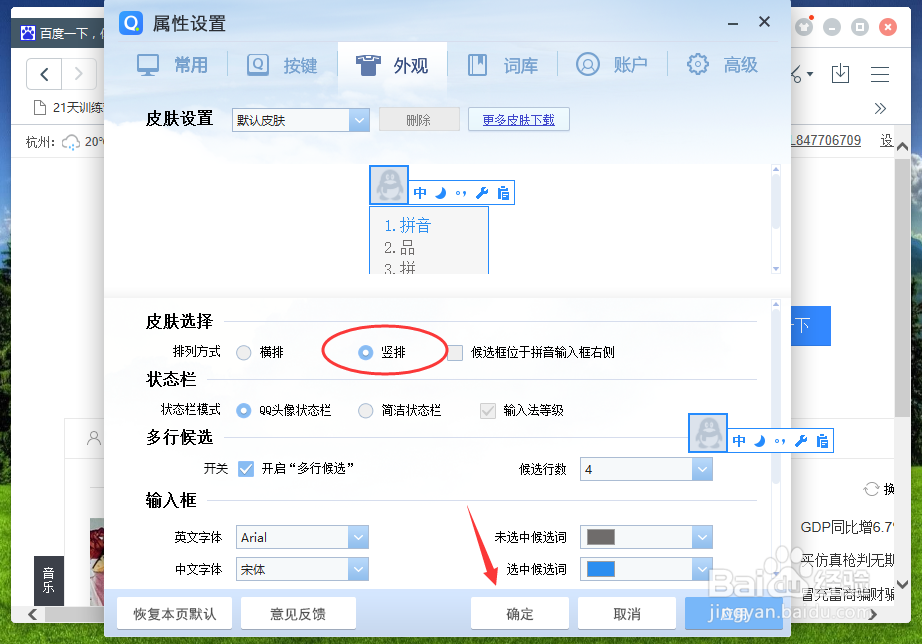922x644 pixels.
Task: Click 取消 to cancel
Action: [627, 613]
